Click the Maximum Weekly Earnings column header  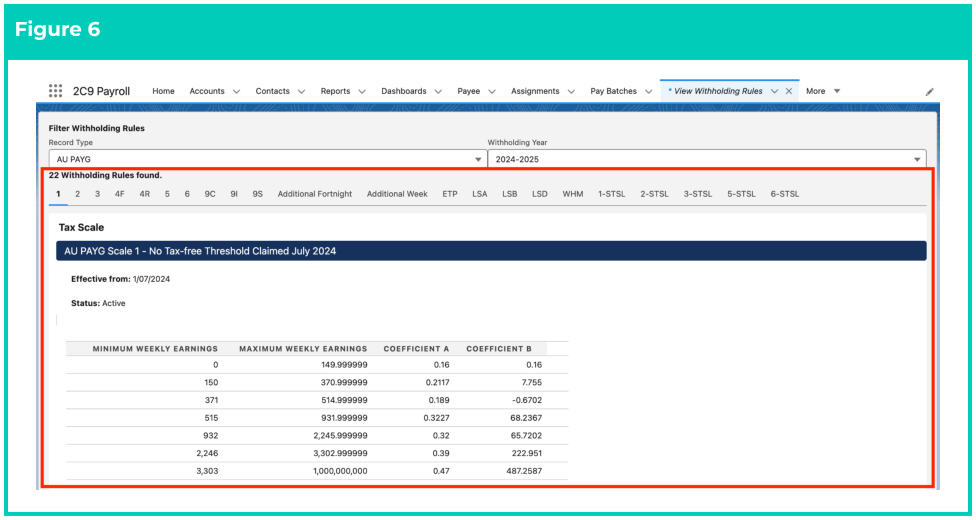point(303,349)
